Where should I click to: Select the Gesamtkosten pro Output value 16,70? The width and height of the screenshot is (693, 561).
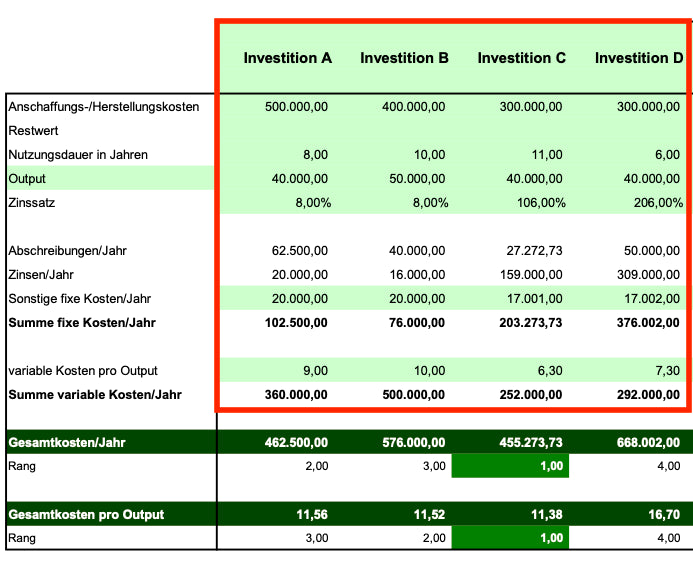[x=663, y=514]
